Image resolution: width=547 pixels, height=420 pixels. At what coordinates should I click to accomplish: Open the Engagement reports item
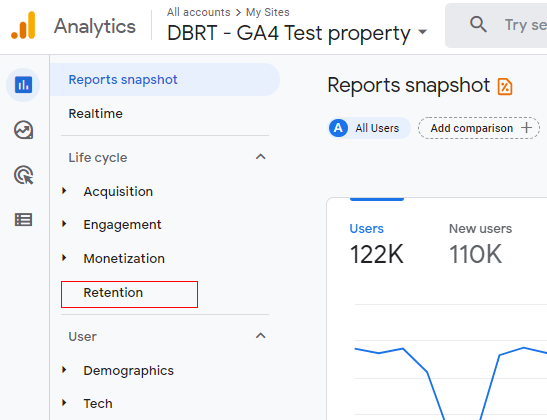point(122,225)
